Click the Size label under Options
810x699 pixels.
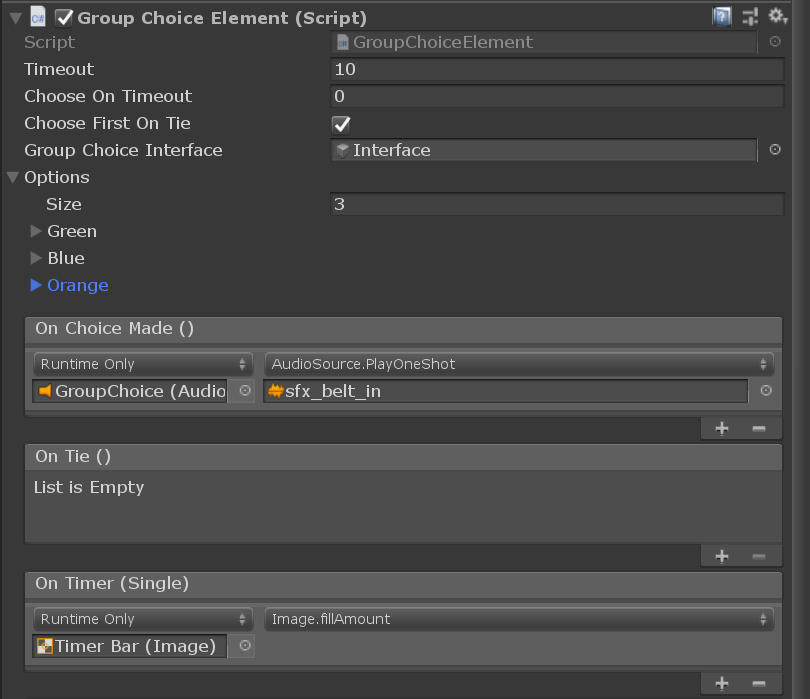(64, 205)
